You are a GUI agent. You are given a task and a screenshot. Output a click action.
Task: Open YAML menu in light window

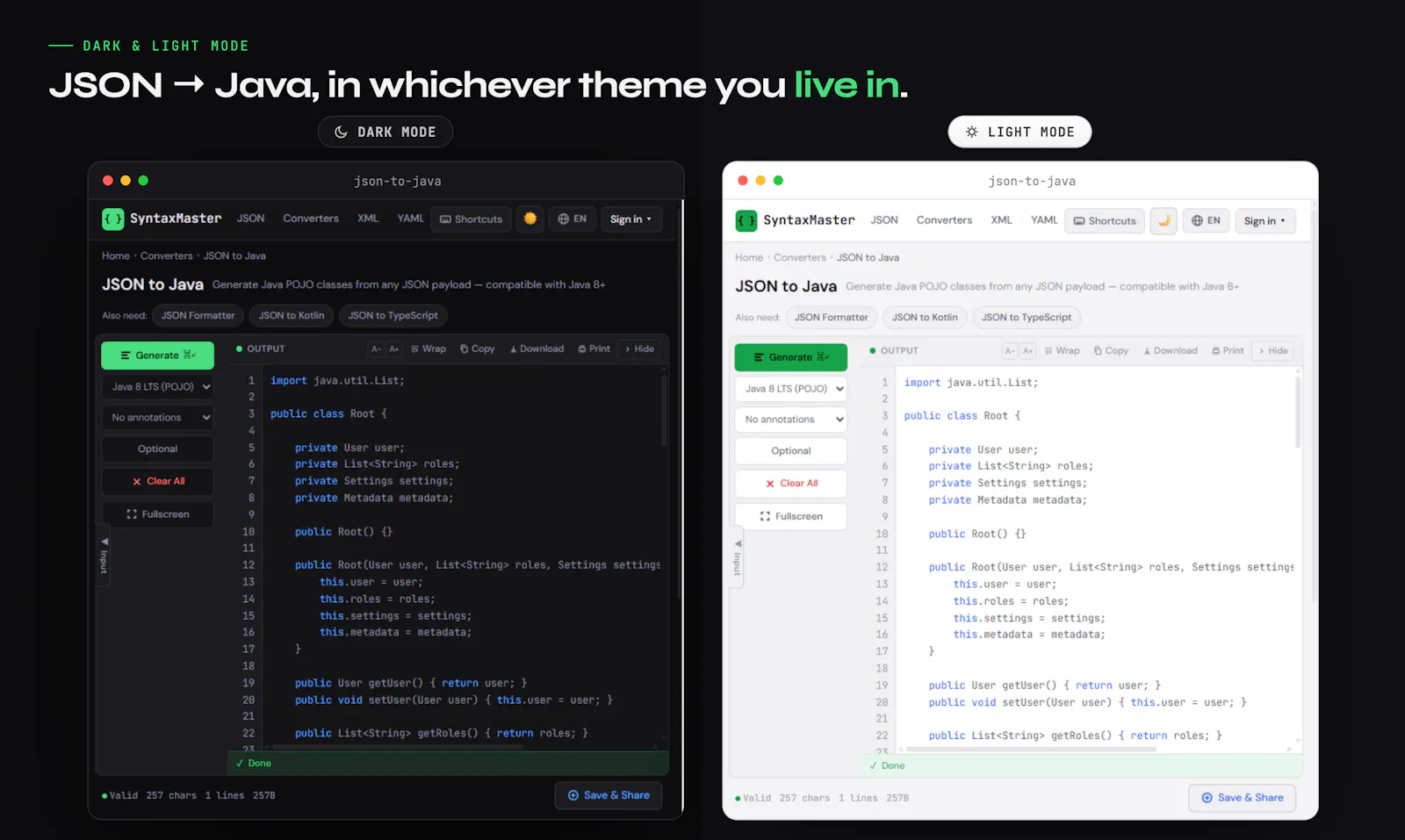(x=1044, y=220)
